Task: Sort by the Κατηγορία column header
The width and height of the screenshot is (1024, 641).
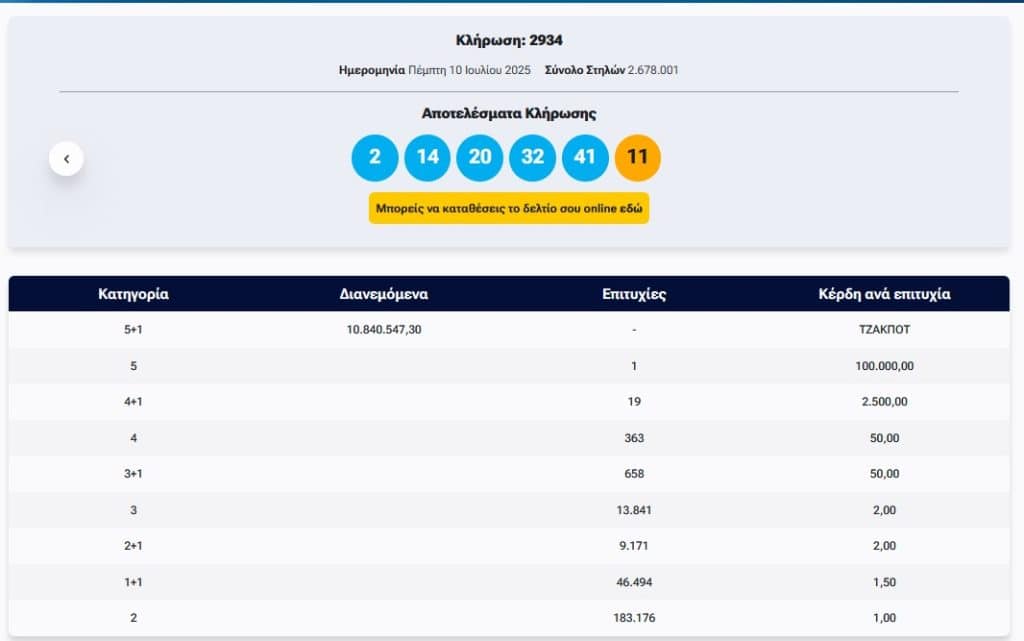Action: point(133,294)
